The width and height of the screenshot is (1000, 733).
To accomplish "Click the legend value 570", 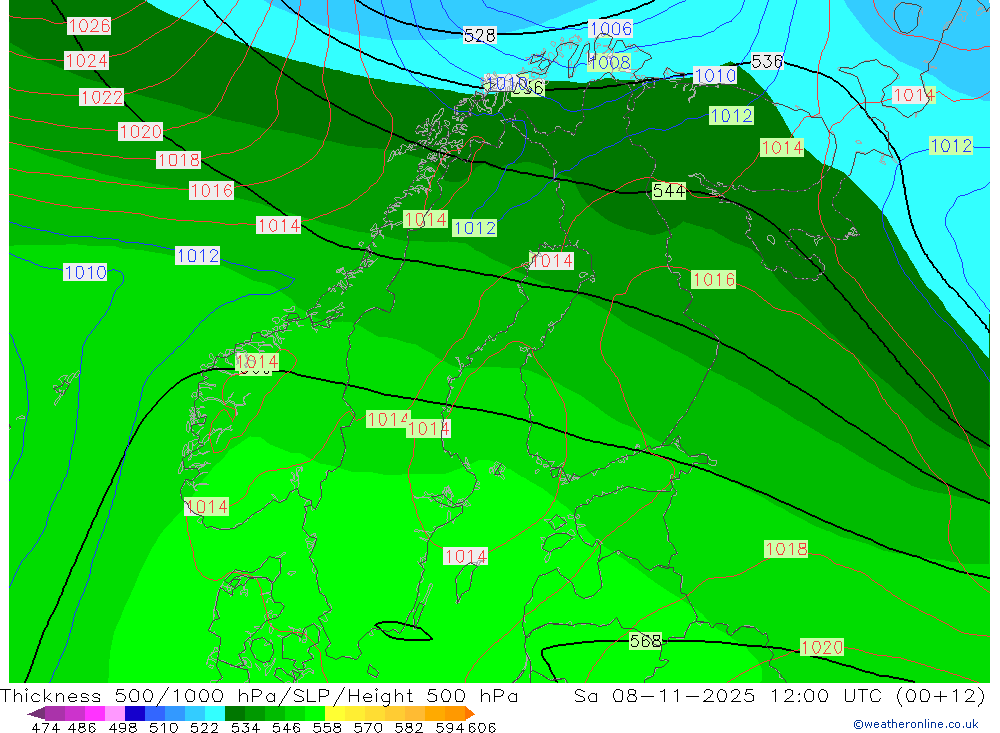I will 367,727.
